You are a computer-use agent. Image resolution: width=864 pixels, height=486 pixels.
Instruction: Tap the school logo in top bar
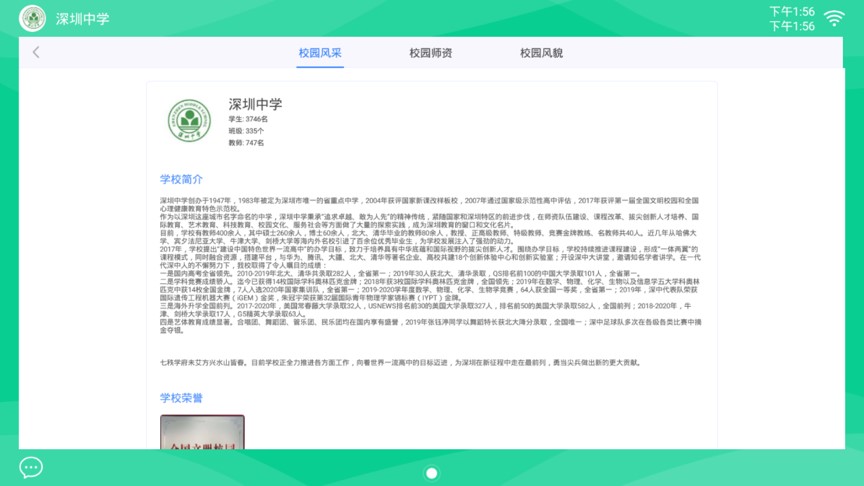(x=33, y=18)
